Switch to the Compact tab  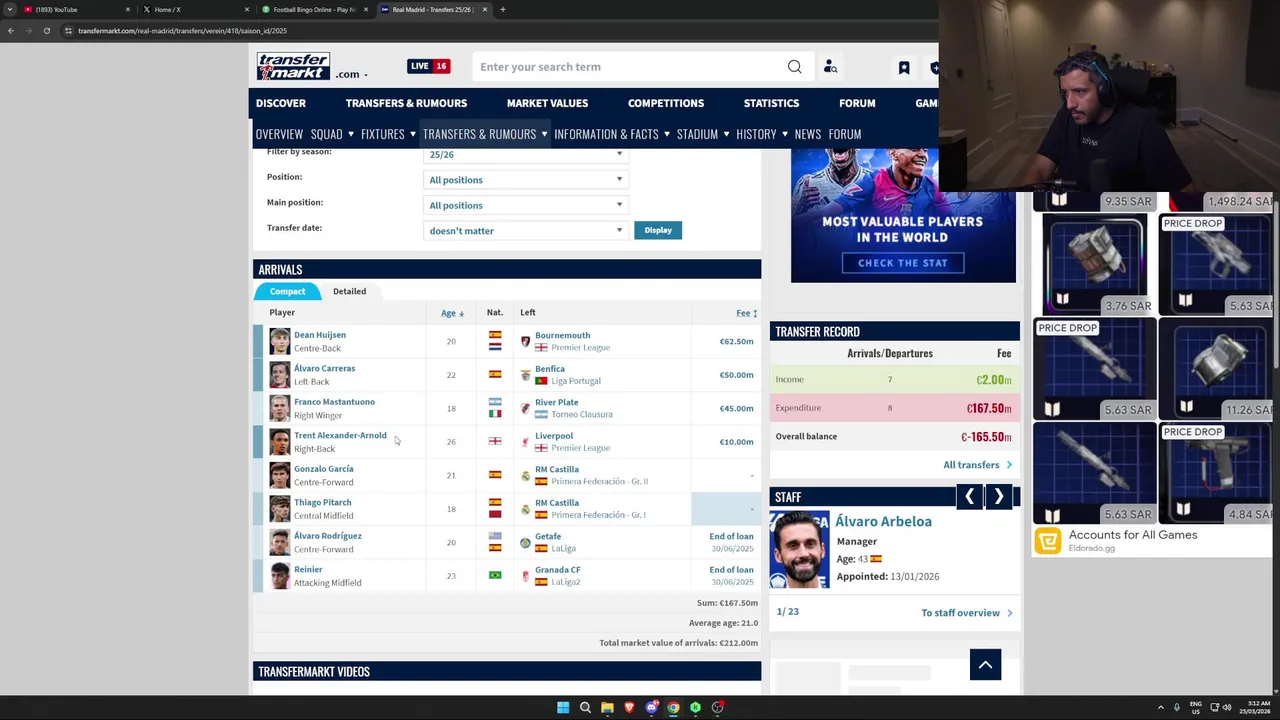tap(287, 291)
